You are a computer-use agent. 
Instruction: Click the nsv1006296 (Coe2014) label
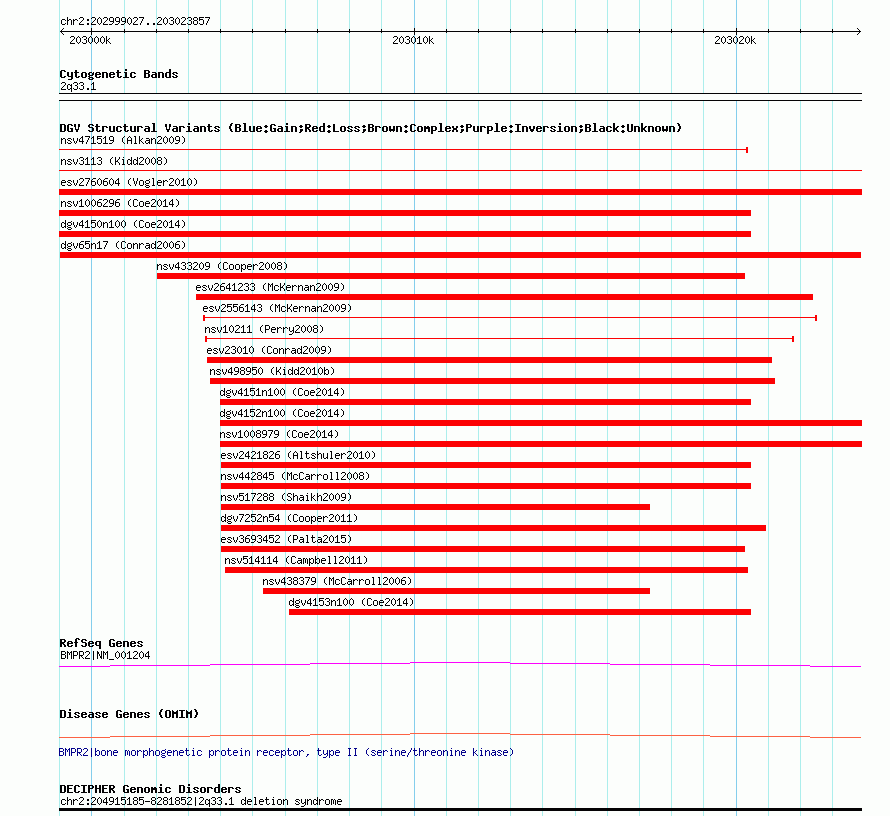point(120,203)
